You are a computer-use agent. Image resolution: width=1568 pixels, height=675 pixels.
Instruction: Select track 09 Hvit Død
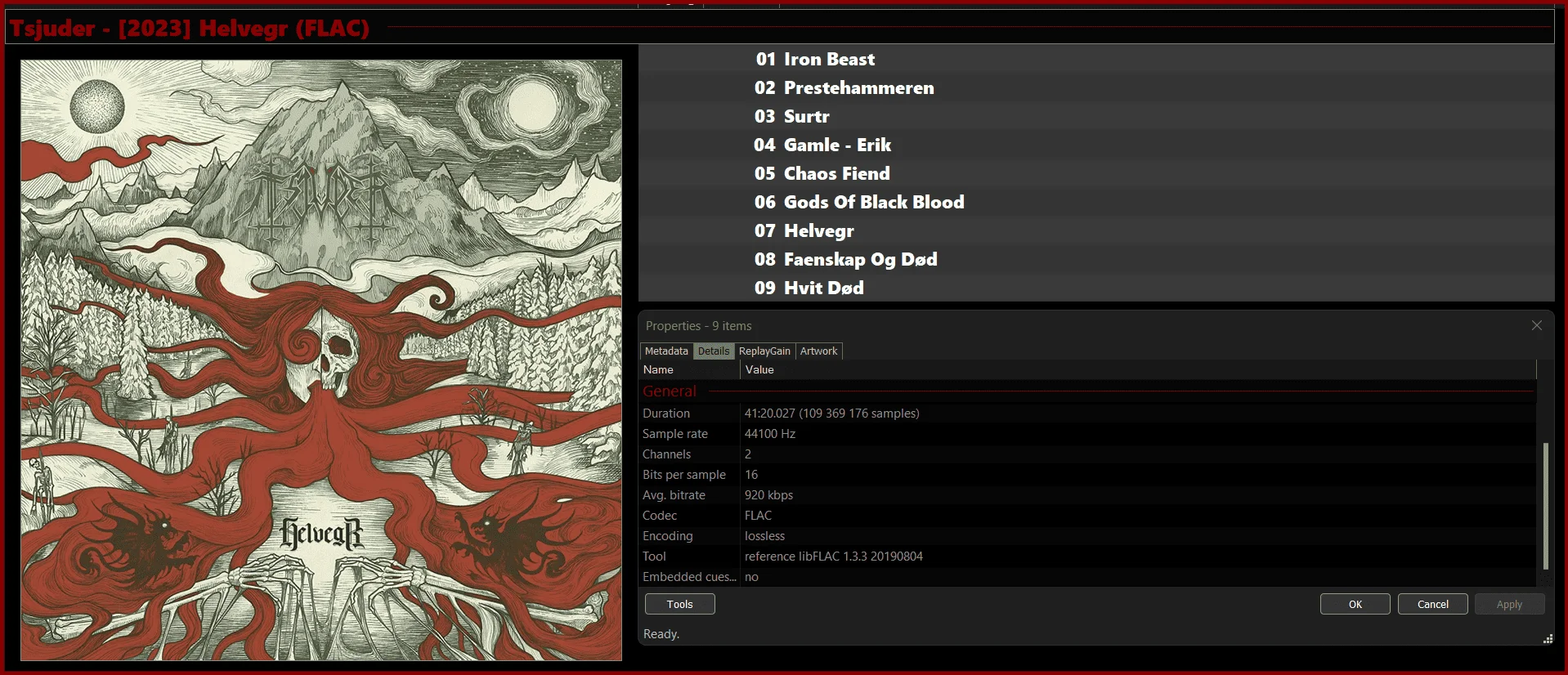1095,288
